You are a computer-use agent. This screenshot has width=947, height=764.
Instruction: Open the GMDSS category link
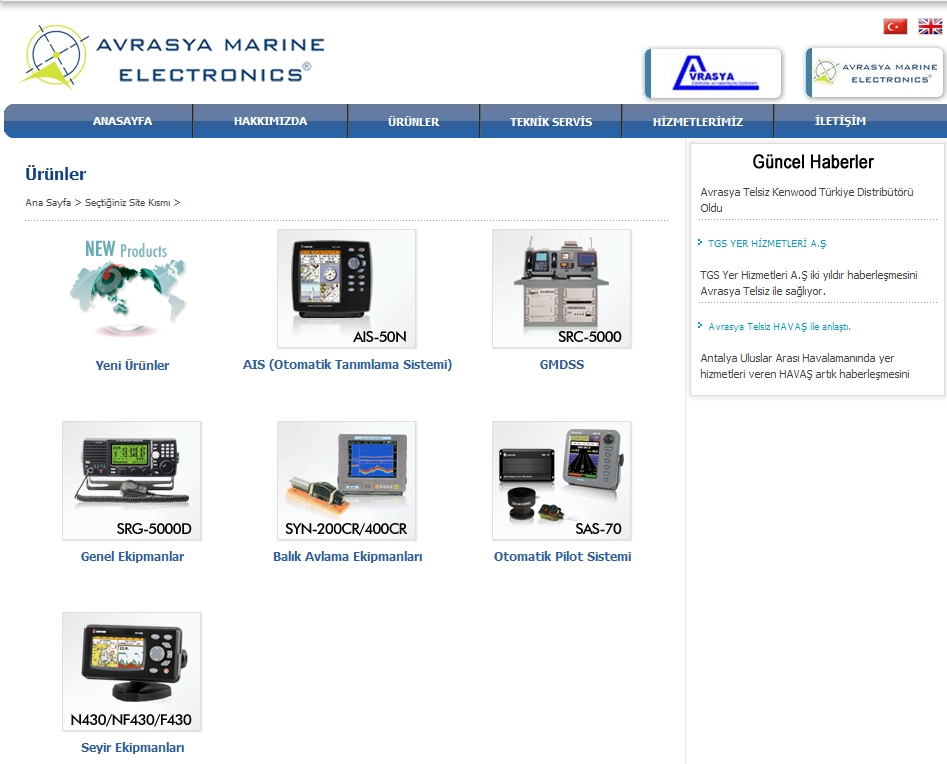(x=562, y=365)
